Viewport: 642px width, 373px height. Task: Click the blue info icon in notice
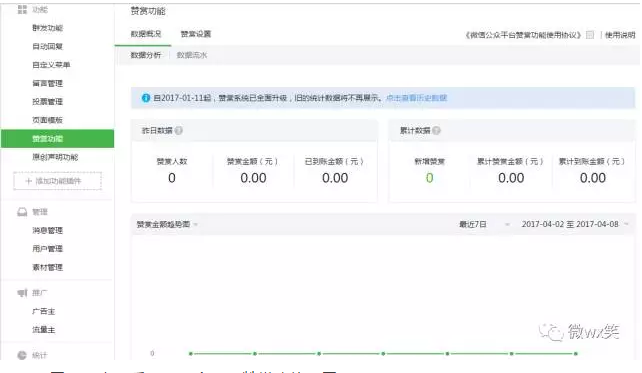click(146, 98)
